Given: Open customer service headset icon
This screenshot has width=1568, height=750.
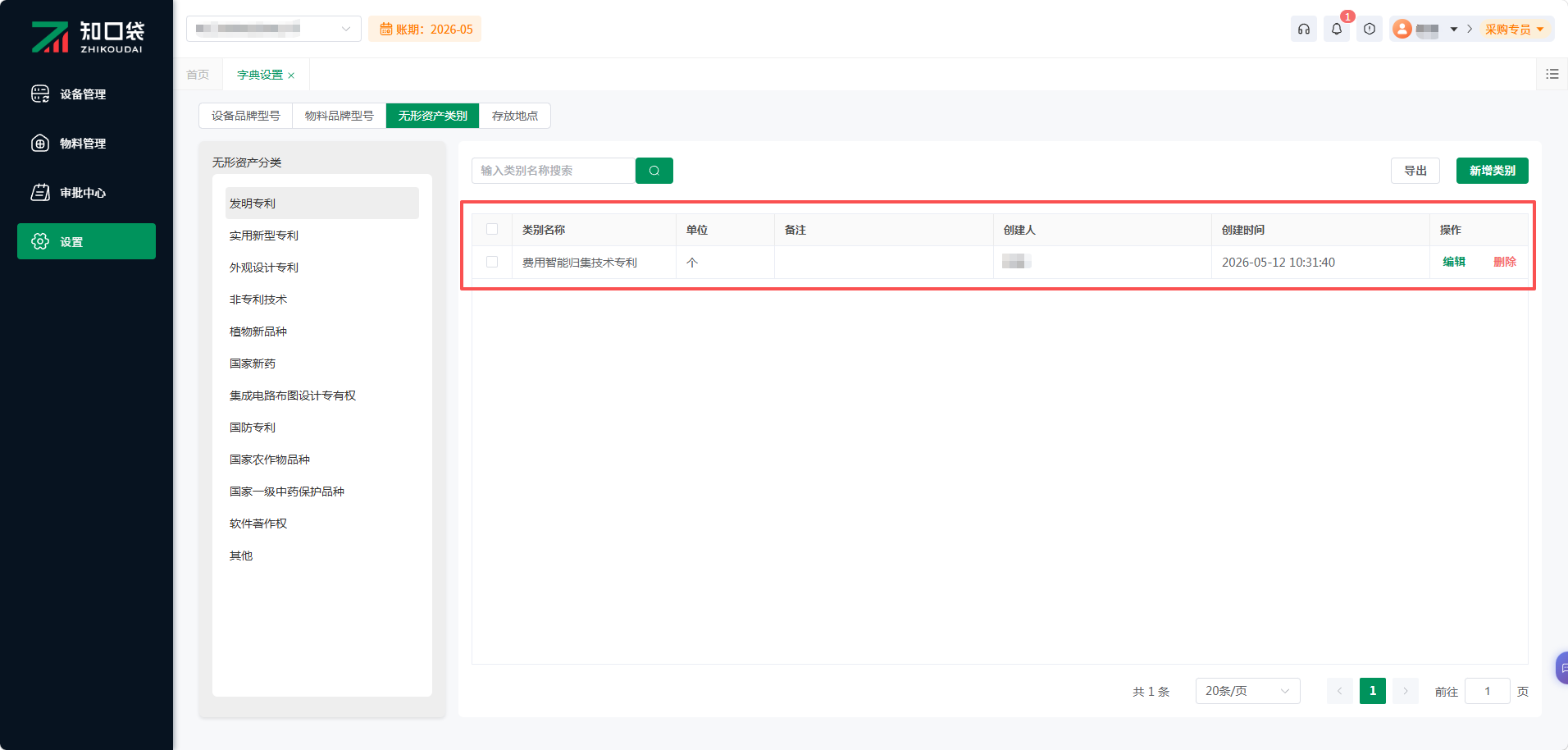Looking at the screenshot, I should click(x=1304, y=29).
